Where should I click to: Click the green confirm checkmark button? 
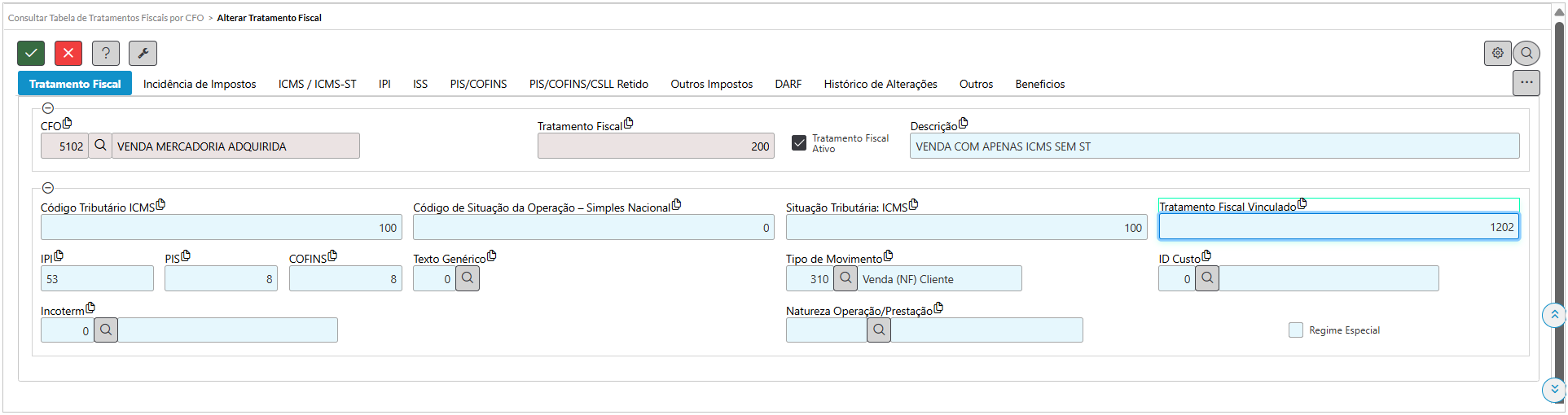click(x=31, y=54)
